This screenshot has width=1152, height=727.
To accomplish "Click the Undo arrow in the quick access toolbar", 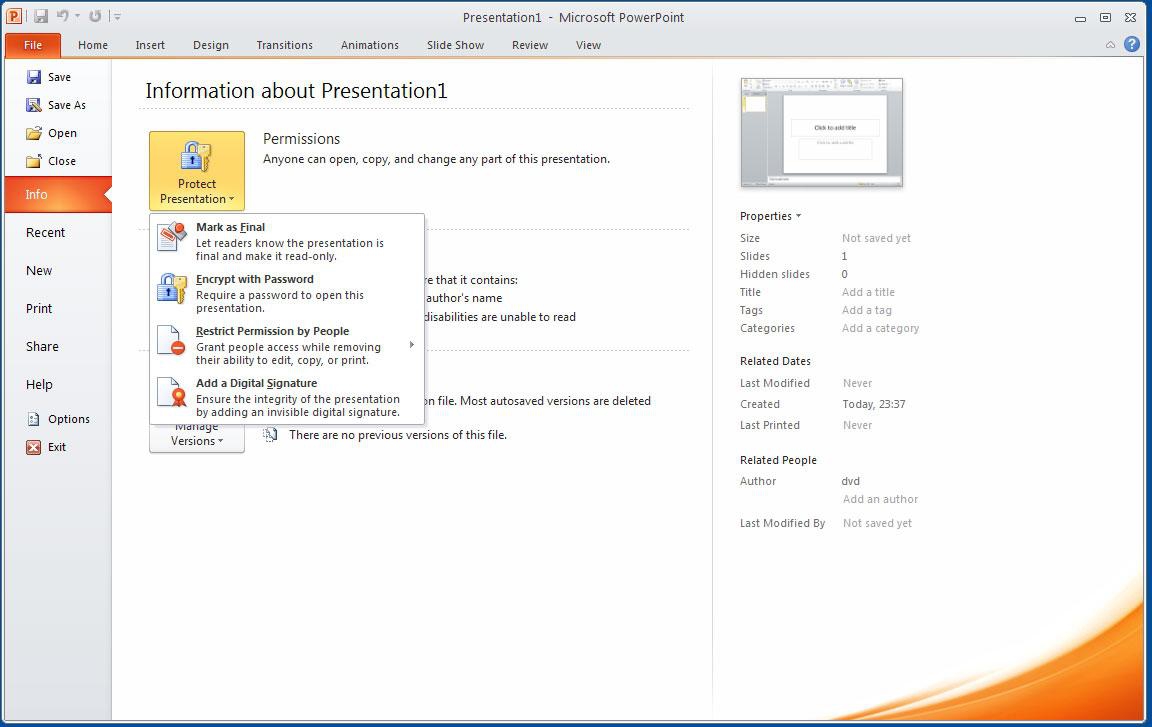I will (62, 15).
